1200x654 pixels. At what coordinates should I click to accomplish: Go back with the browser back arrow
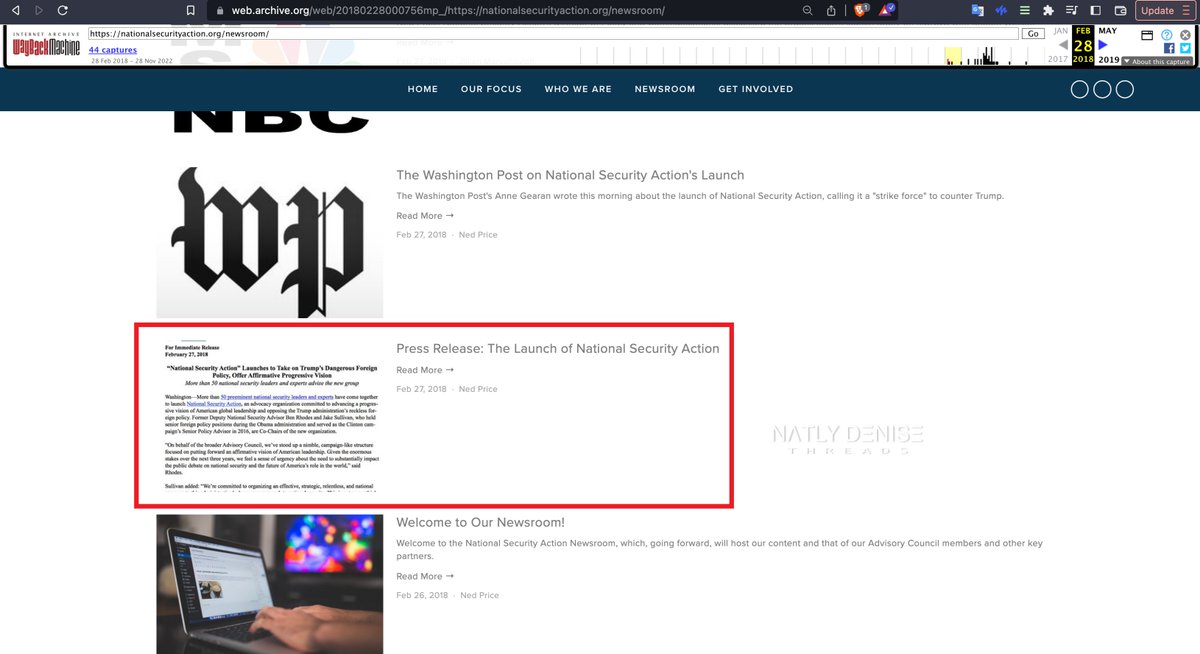tap(15, 10)
